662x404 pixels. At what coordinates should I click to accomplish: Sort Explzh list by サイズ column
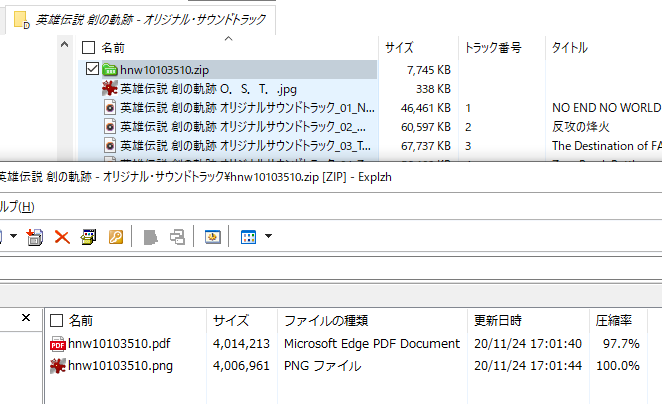tap(231, 321)
